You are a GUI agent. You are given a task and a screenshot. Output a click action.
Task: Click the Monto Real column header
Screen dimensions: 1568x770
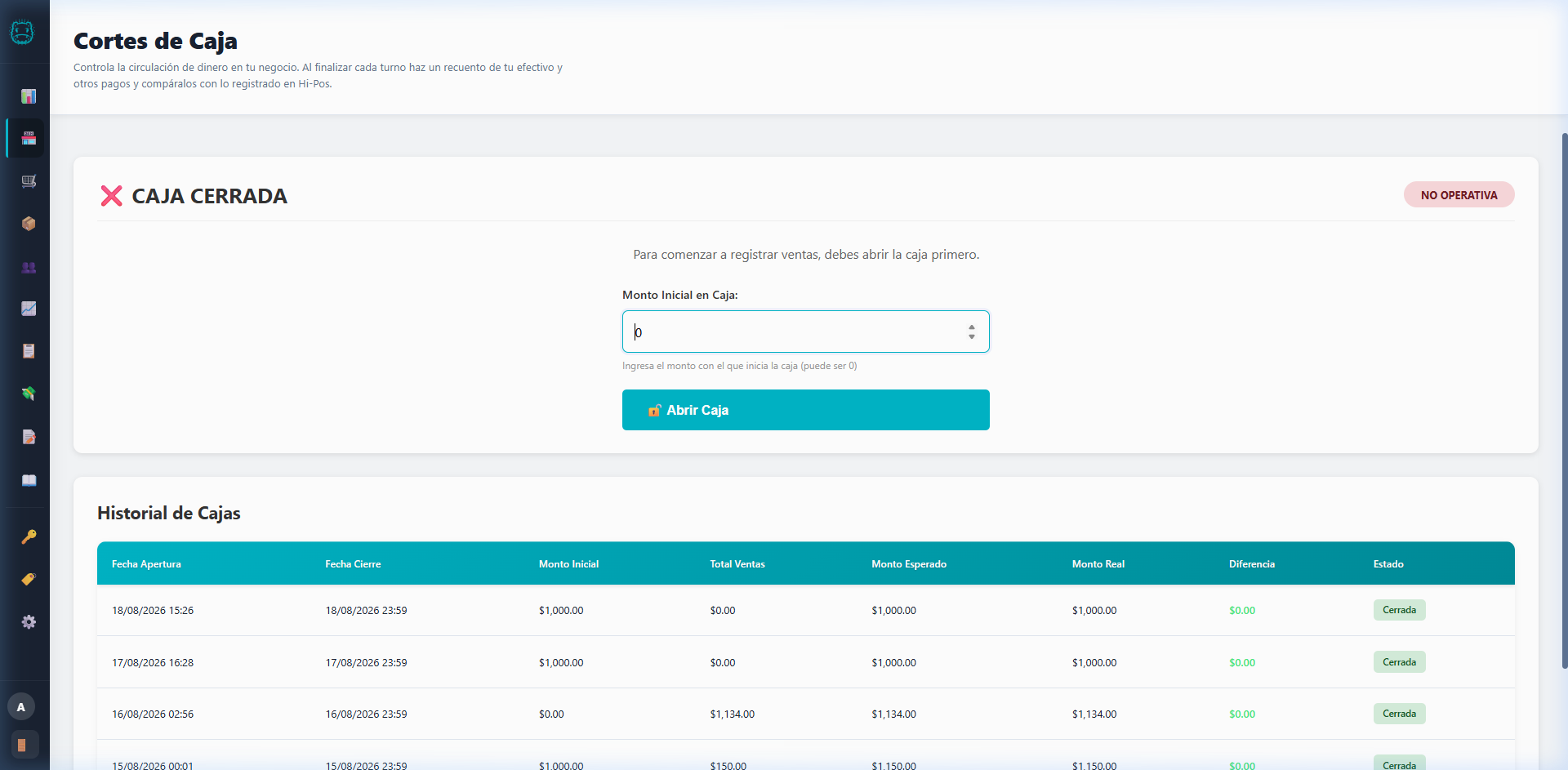tap(1098, 564)
